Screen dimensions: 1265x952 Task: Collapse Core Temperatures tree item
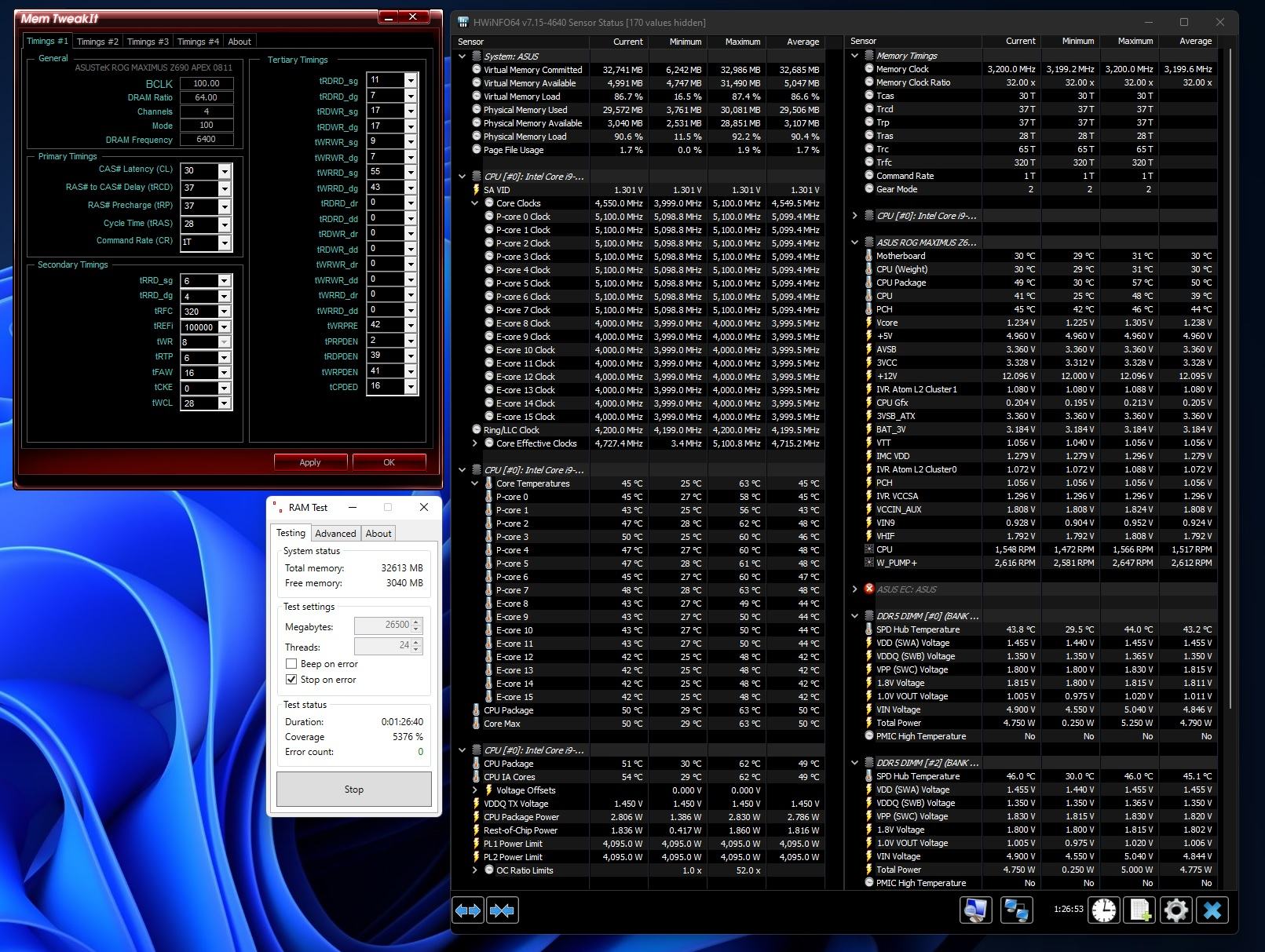tap(475, 483)
